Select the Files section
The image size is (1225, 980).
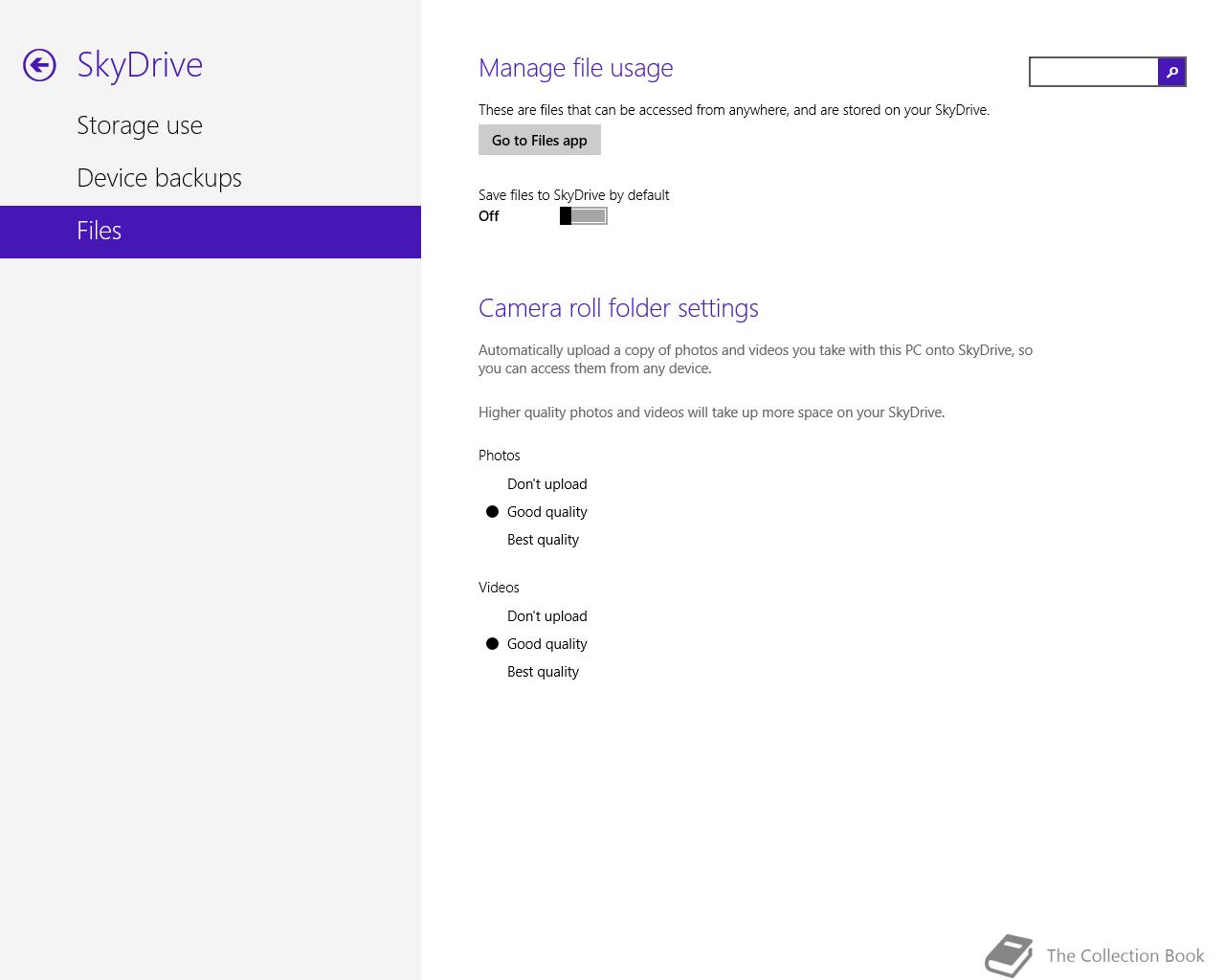coord(211,232)
